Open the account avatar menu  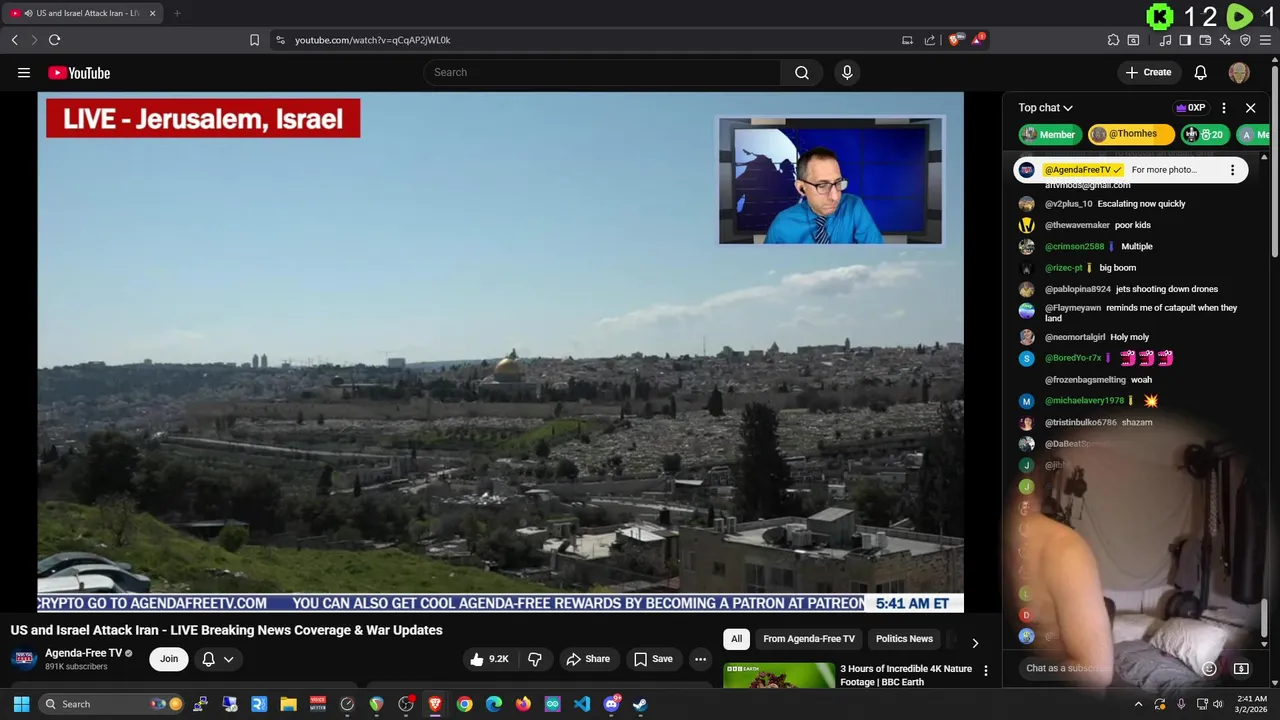pos(1239,72)
